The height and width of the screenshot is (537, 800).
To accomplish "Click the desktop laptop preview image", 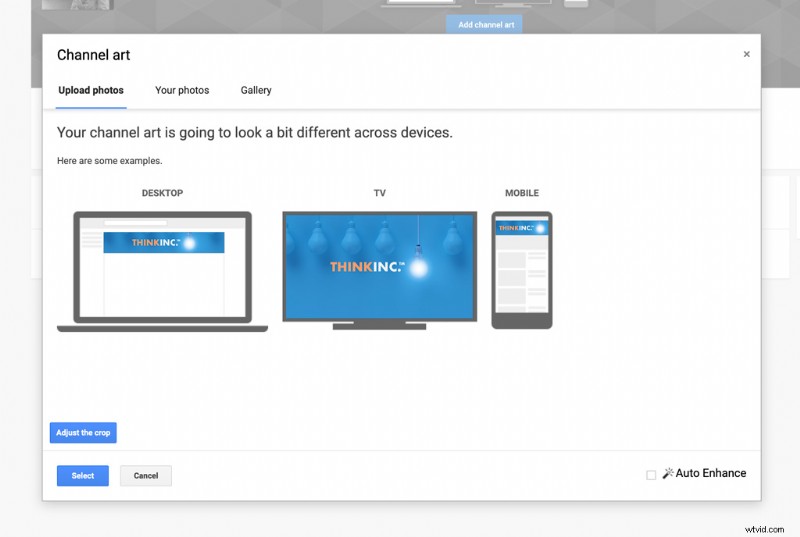I will coord(162,270).
